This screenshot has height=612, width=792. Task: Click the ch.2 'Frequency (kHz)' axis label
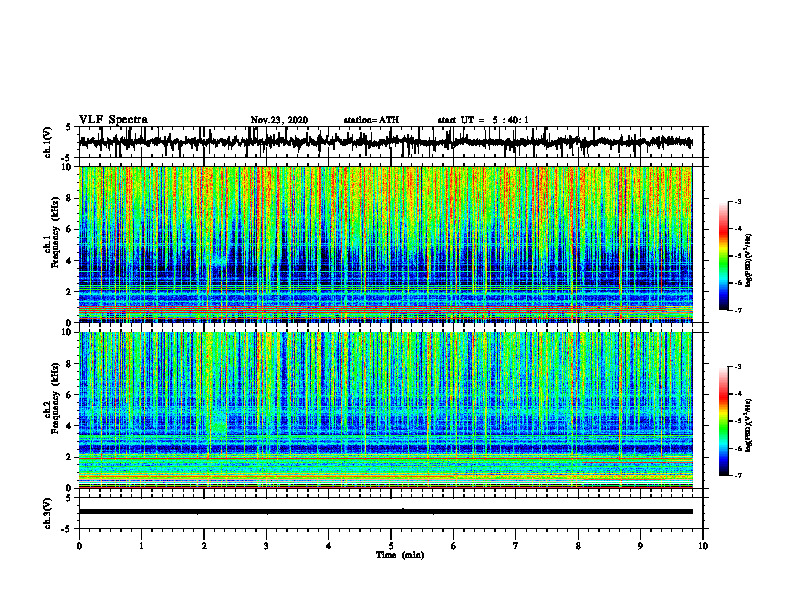pyautogui.click(x=55, y=398)
